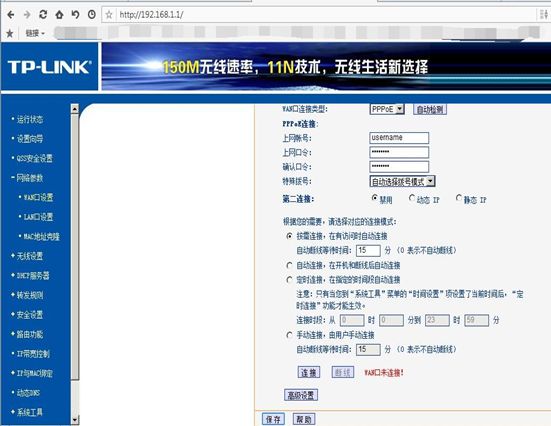Image resolution: width=551 pixels, height=426 pixels.
Task: Open 链接 bookmarks folder dropdown
Action: tap(35, 33)
